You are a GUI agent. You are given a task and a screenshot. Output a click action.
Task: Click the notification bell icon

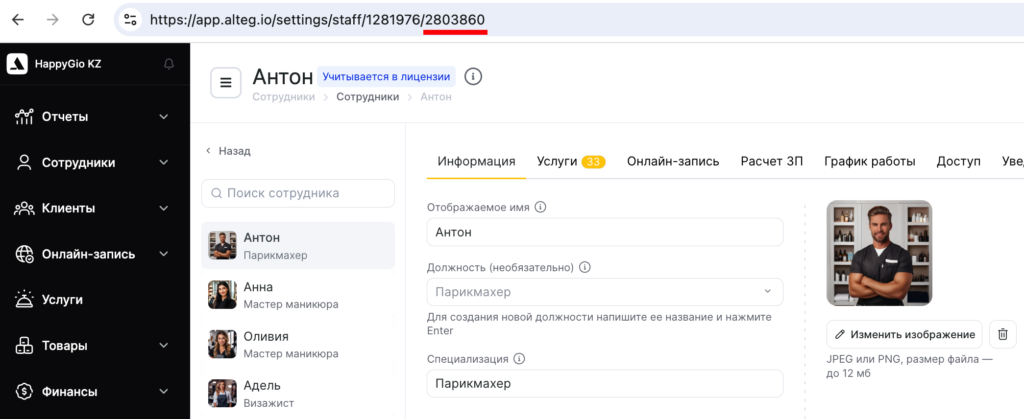[x=168, y=65]
